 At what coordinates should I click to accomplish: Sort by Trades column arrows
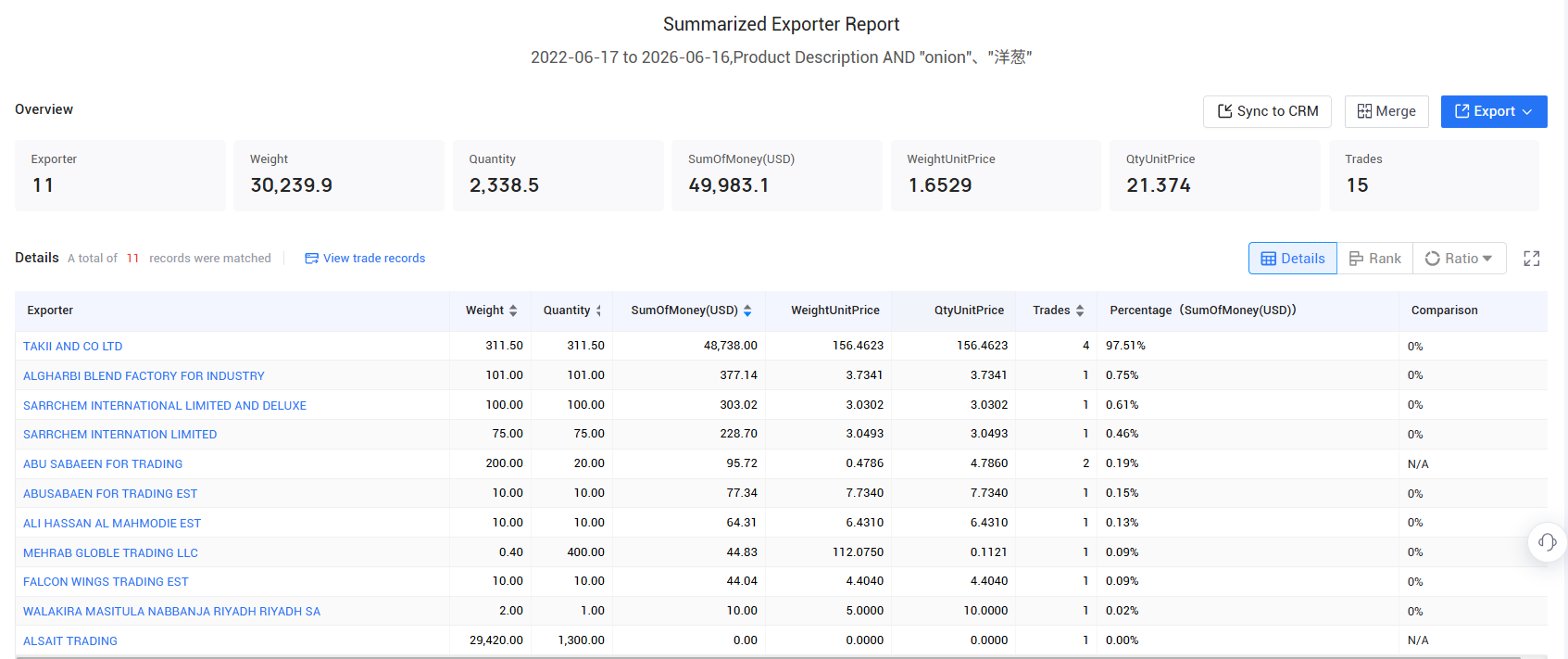(1080, 311)
